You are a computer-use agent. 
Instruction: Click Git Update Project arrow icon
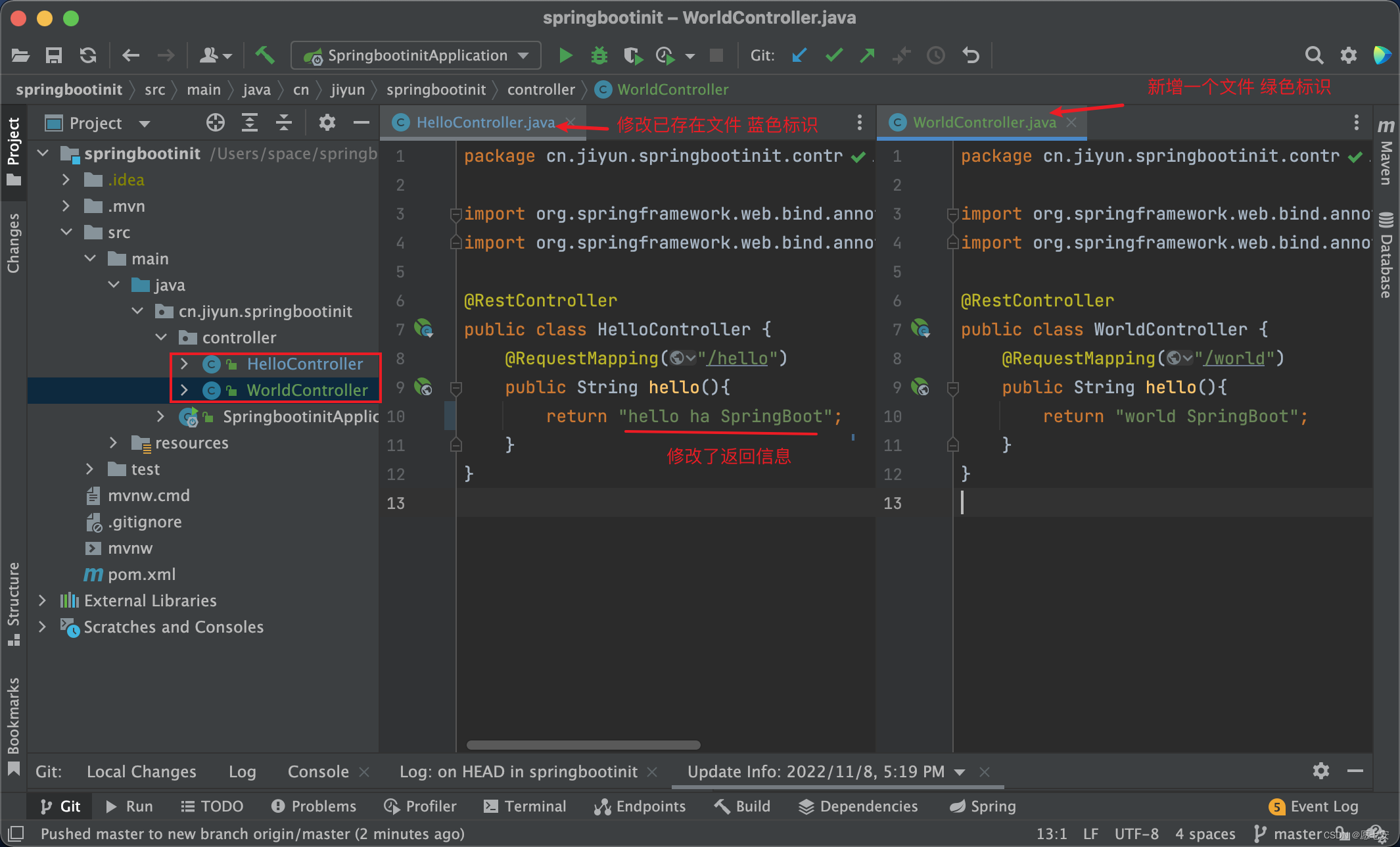(x=799, y=55)
